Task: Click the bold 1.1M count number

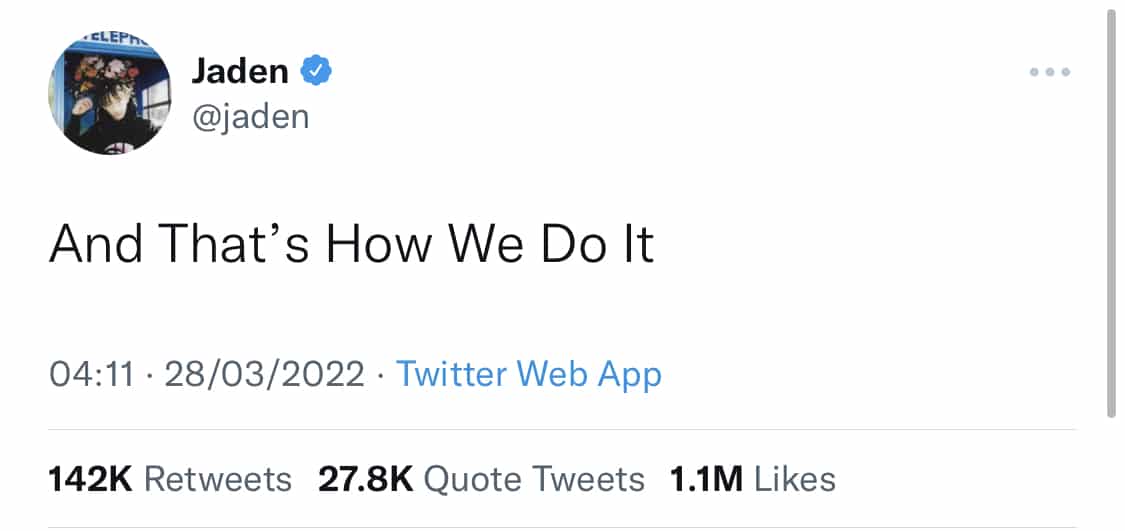Action: [x=706, y=479]
